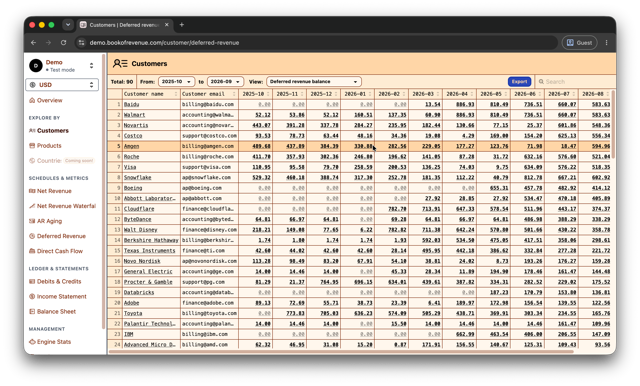The image size is (640, 386).
Task: Open the USD currency selector
Action: coord(62,85)
